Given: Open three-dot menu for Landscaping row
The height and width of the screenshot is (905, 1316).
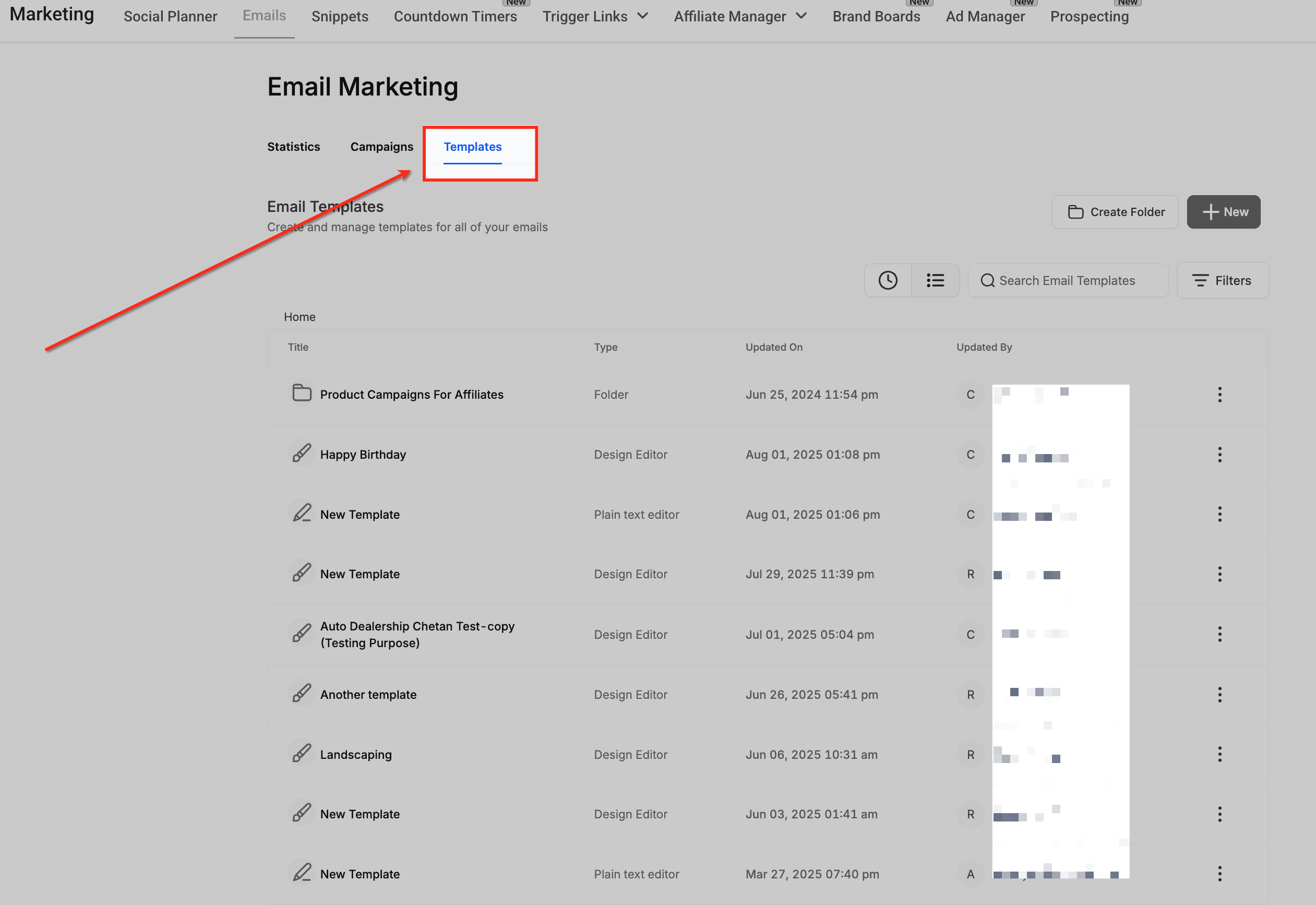Looking at the screenshot, I should (x=1219, y=754).
